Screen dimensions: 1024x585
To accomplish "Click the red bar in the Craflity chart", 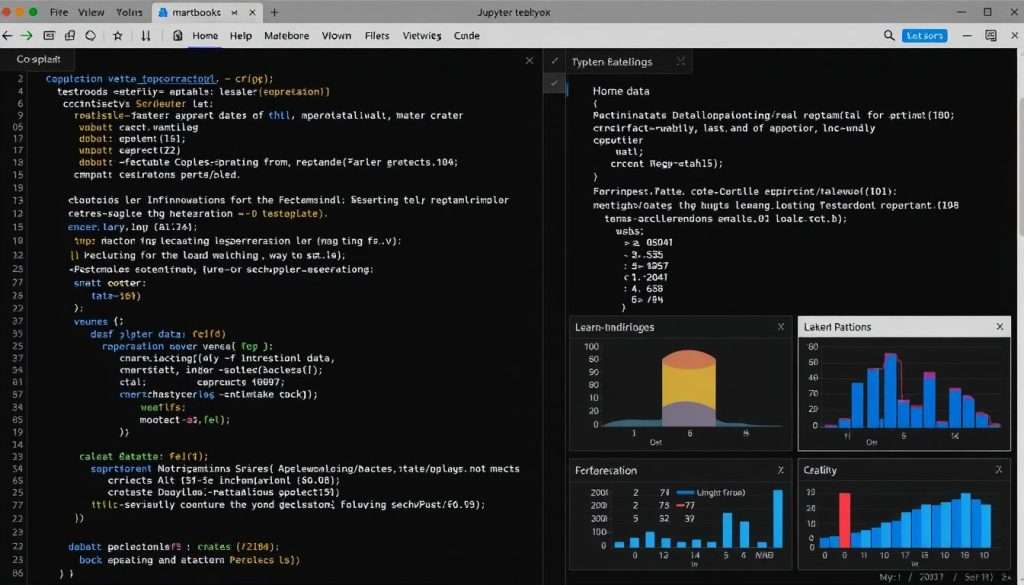I will click(845, 520).
